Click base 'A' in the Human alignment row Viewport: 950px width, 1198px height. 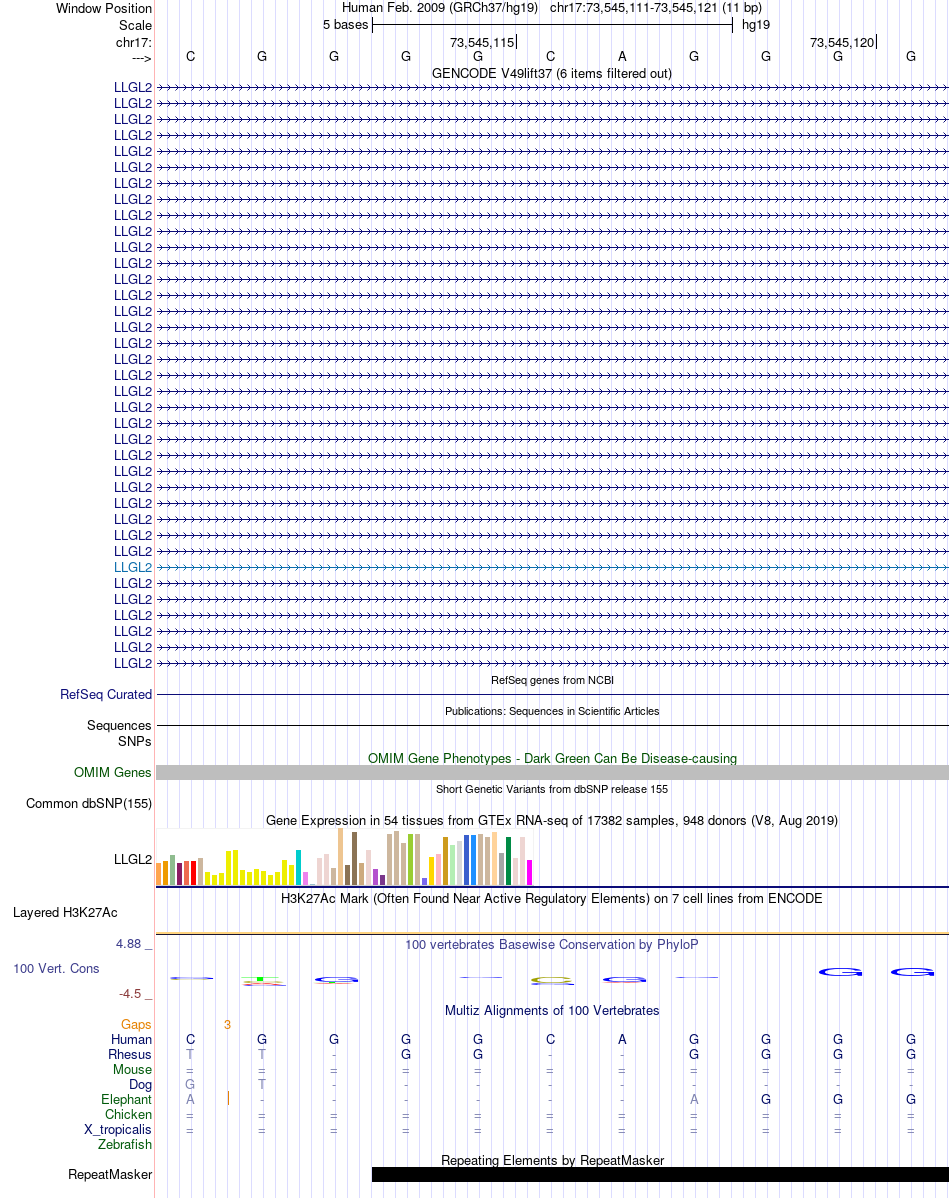coord(622,1040)
